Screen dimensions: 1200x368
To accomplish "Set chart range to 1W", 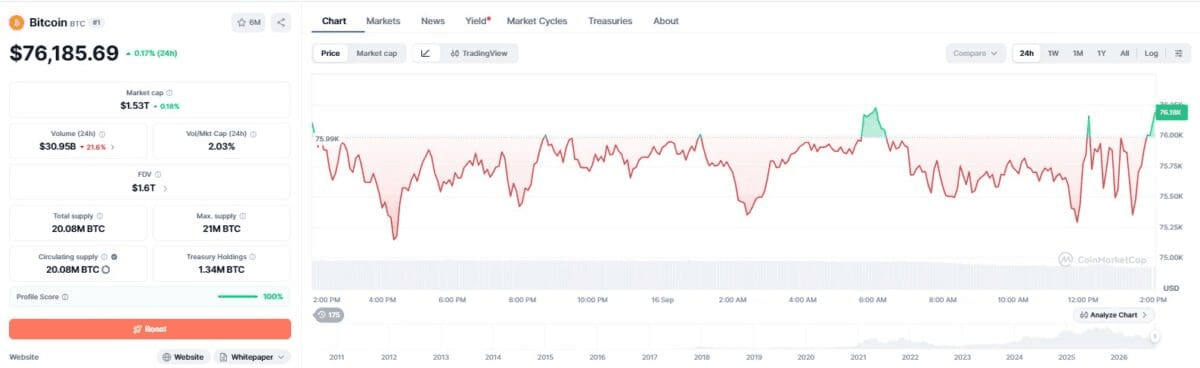I will 1053,53.
